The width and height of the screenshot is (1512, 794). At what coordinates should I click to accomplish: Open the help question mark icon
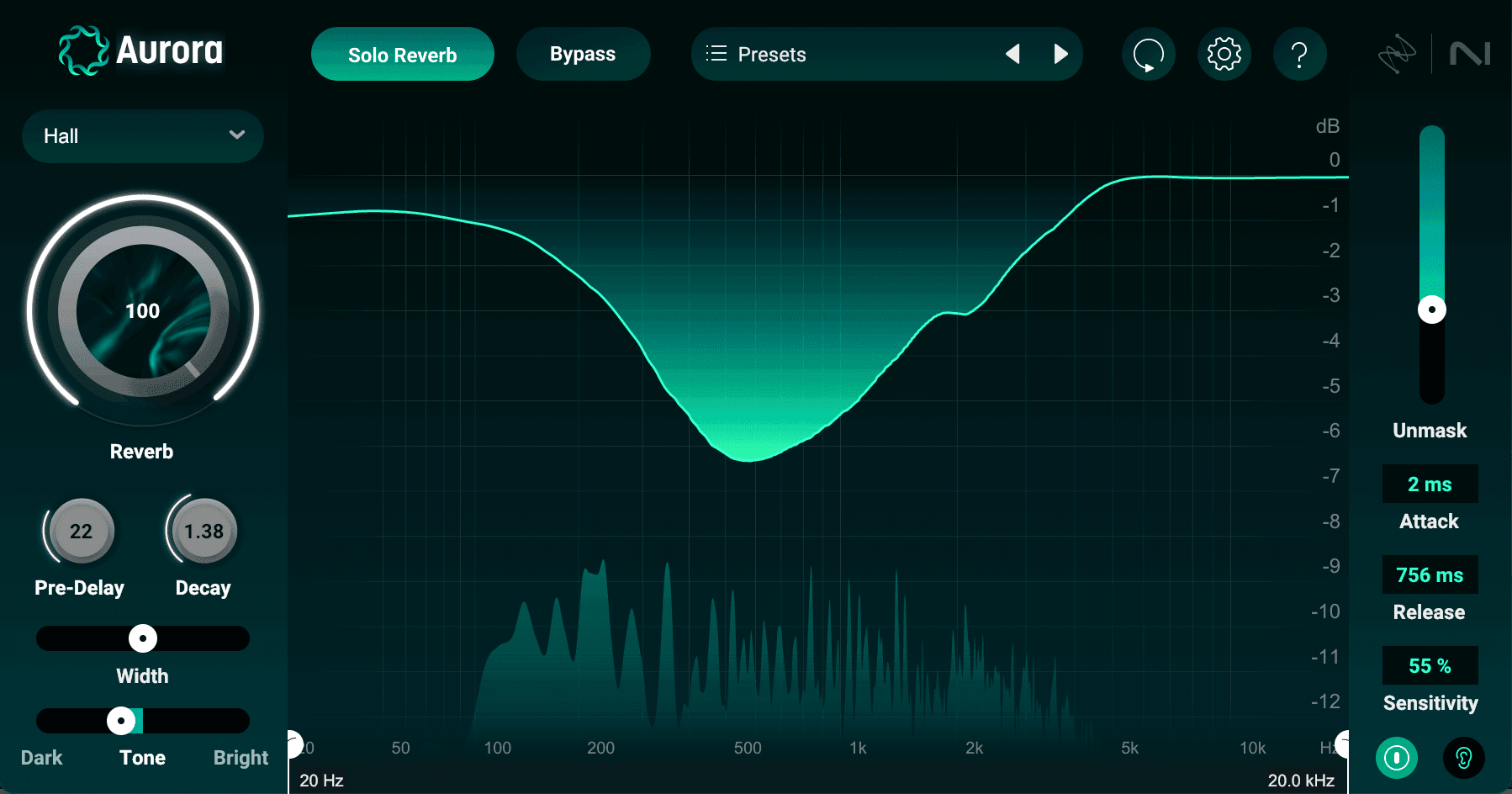click(1299, 54)
